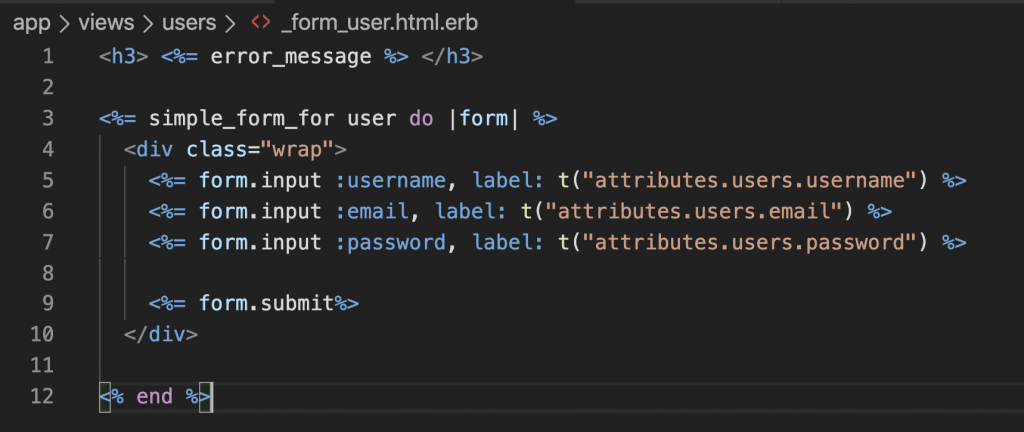This screenshot has width=1024, height=432.
Task: Click line number 1 in the gutter
Action: point(47,57)
